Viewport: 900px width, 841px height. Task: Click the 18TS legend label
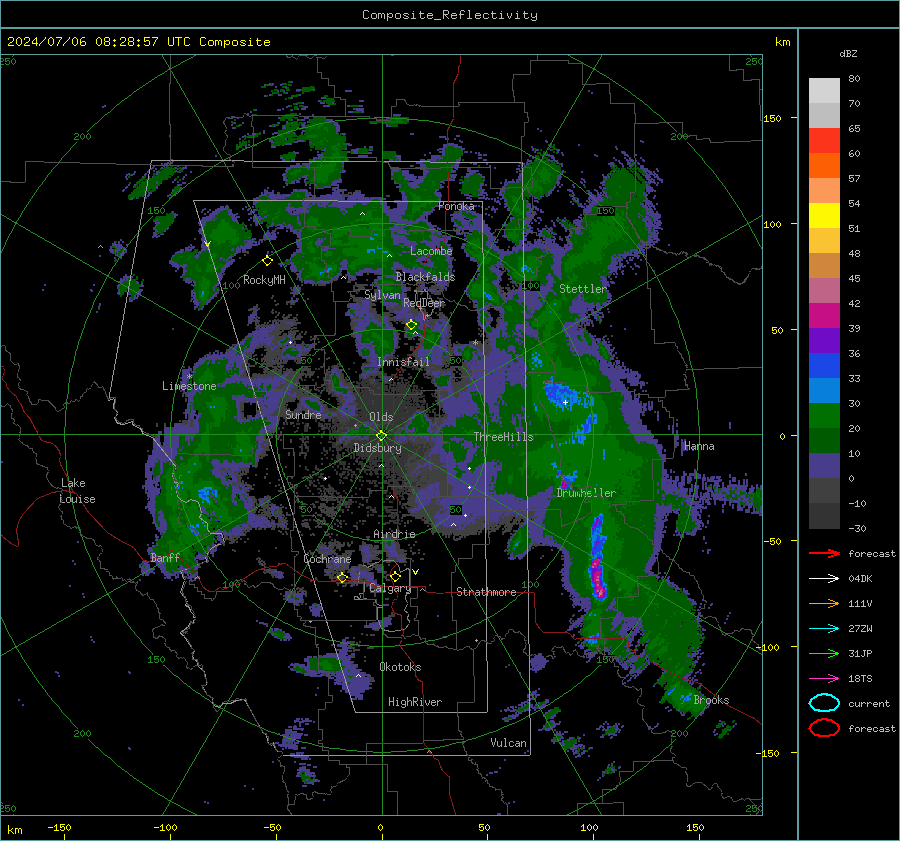pyautogui.click(x=860, y=679)
